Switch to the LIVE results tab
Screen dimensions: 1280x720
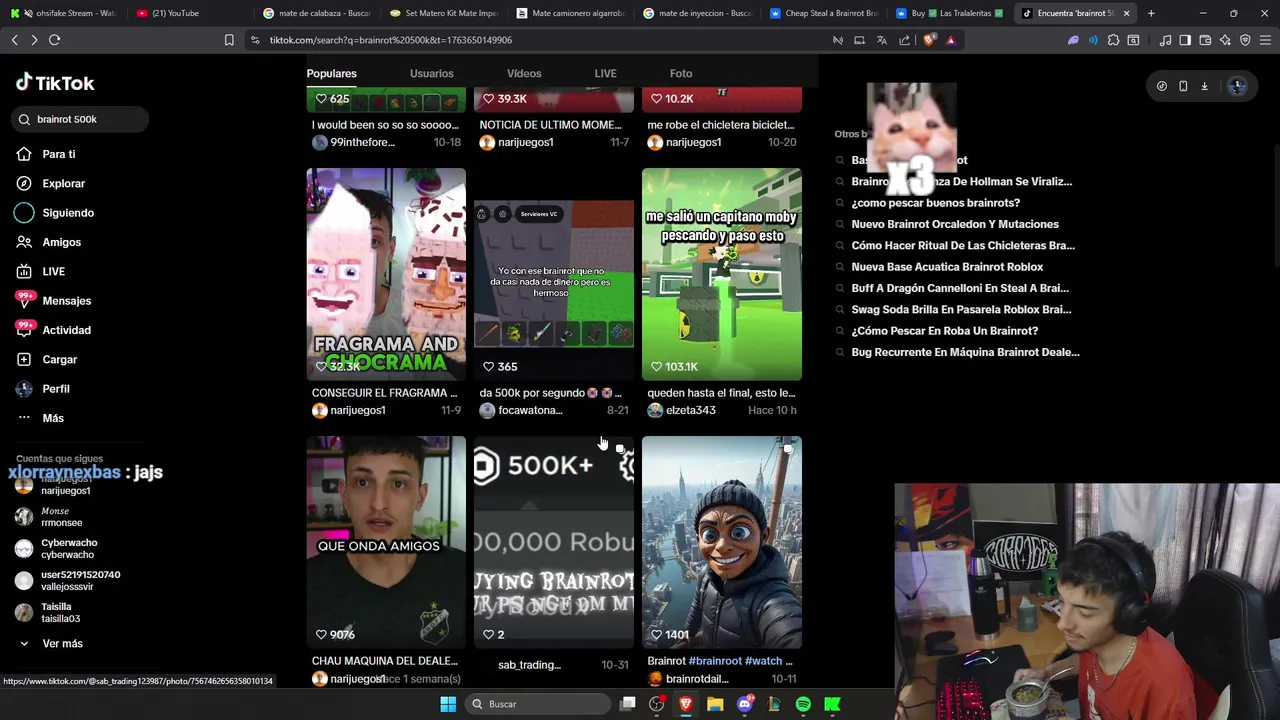605,73
